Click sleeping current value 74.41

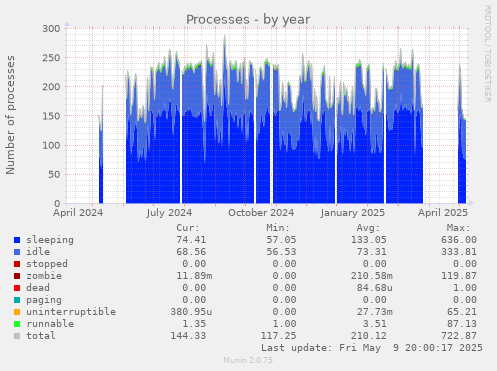191,240
